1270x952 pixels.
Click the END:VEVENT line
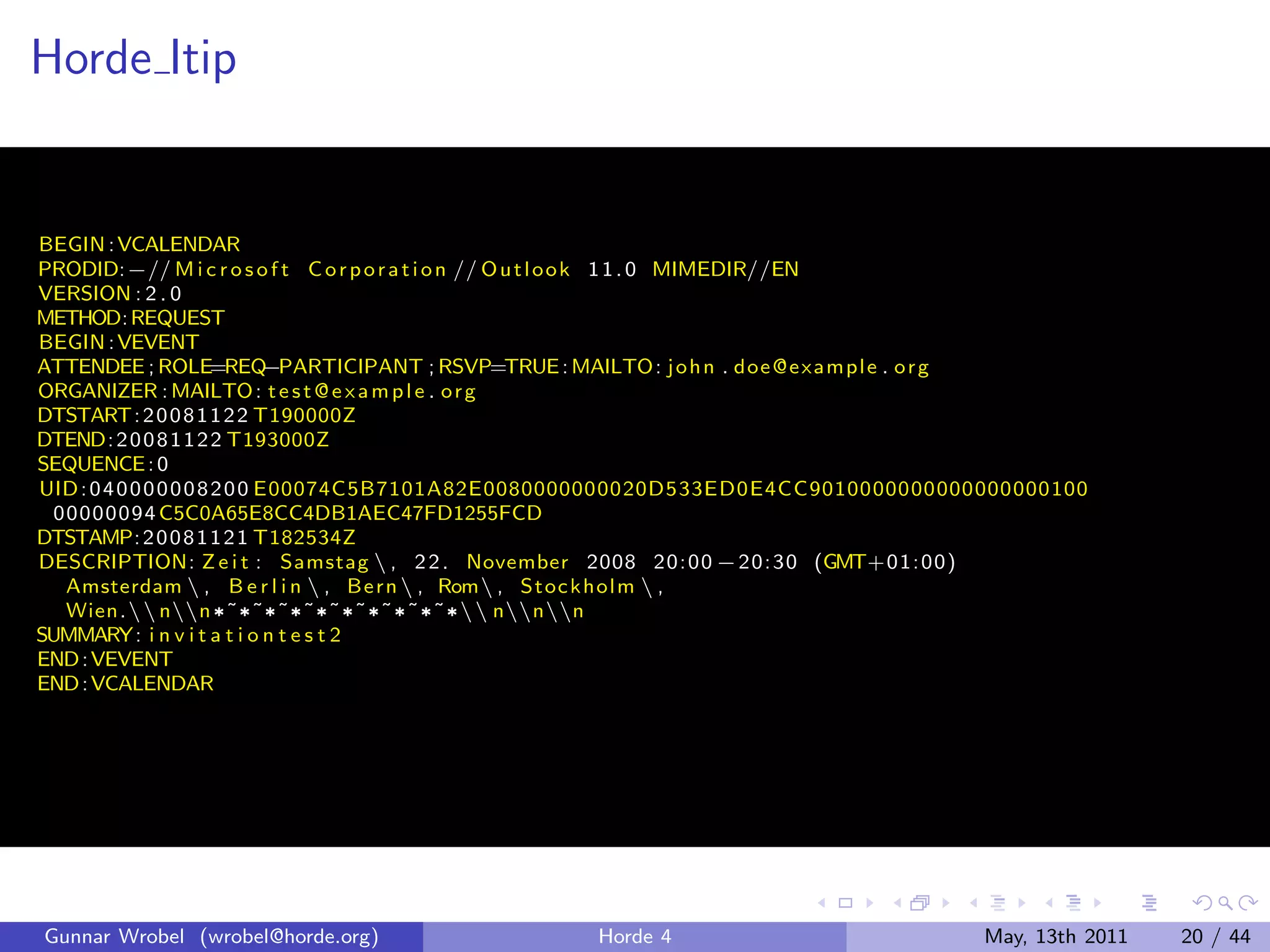(105, 659)
